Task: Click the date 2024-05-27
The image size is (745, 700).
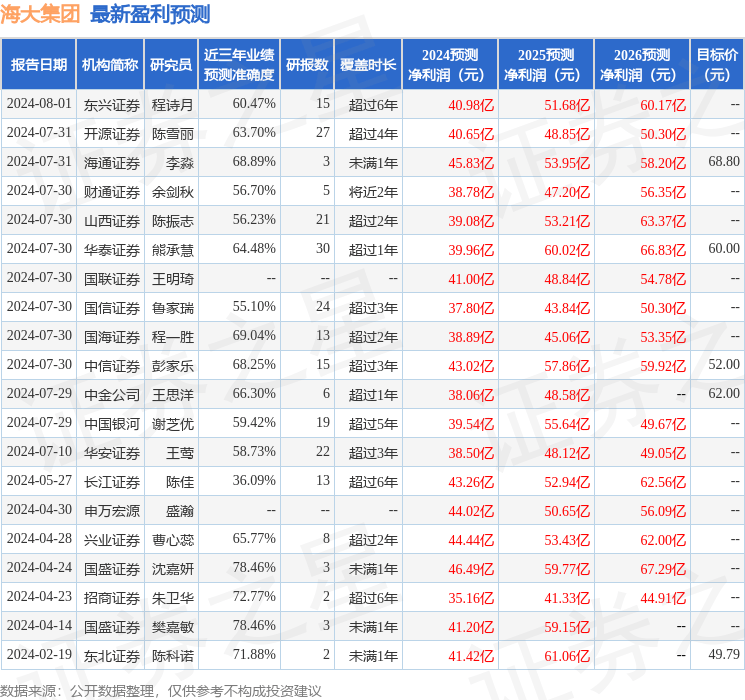Action: coord(39,480)
